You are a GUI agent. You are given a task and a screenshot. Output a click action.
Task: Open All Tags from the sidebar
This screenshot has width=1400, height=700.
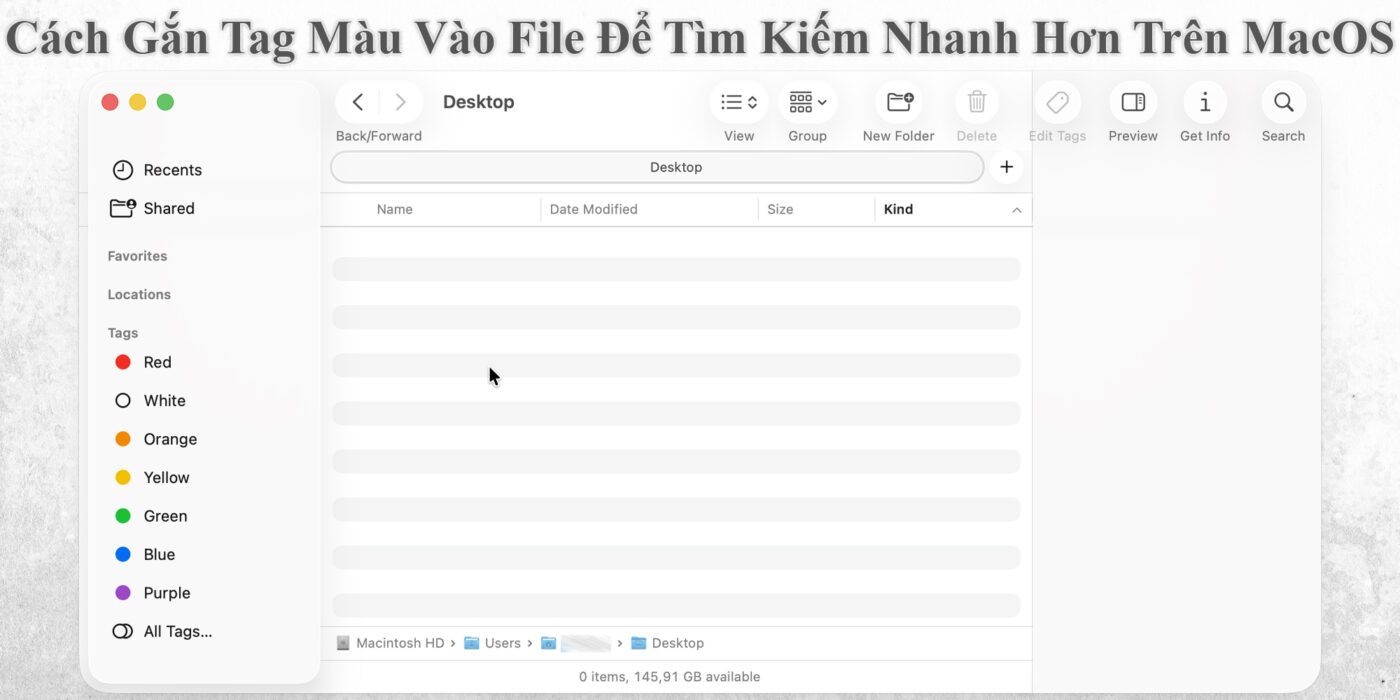(x=178, y=631)
